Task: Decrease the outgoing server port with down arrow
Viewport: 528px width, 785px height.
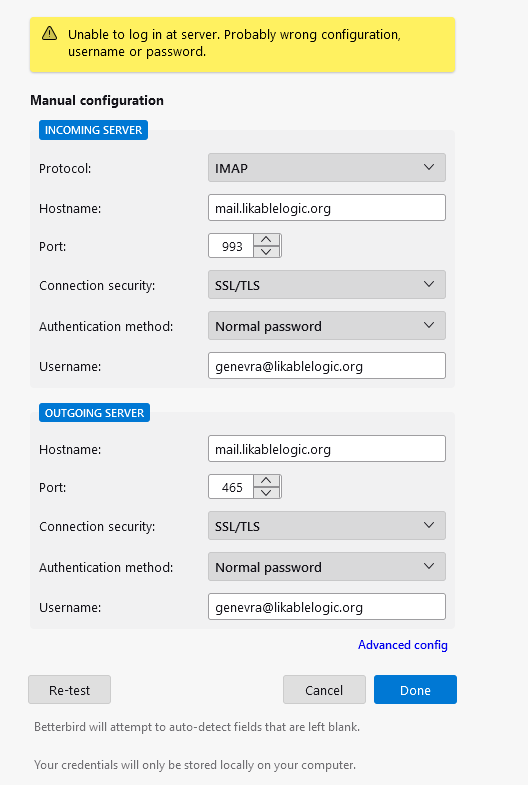Action: (266, 493)
